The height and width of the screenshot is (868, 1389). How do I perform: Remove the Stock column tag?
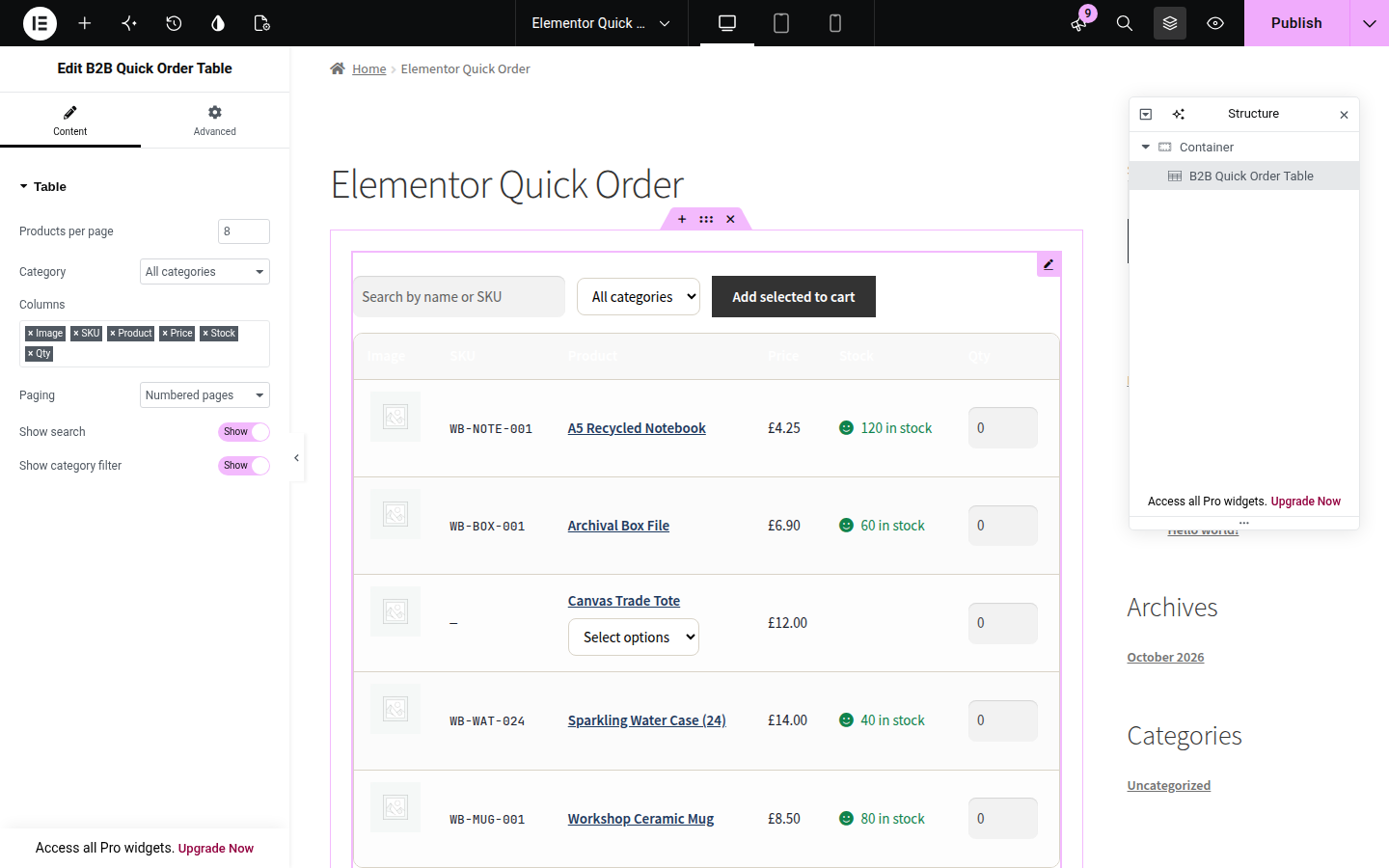[x=205, y=334]
